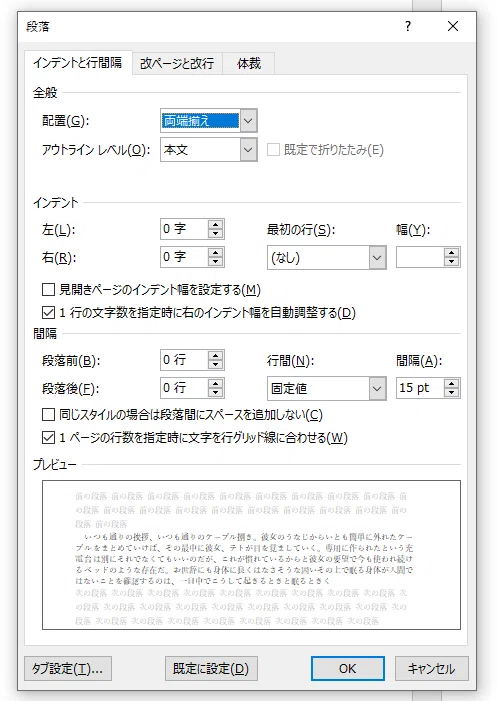The image size is (498, 701).
Task: Switch to the 改ページと改行 tab
Action: click(x=177, y=63)
